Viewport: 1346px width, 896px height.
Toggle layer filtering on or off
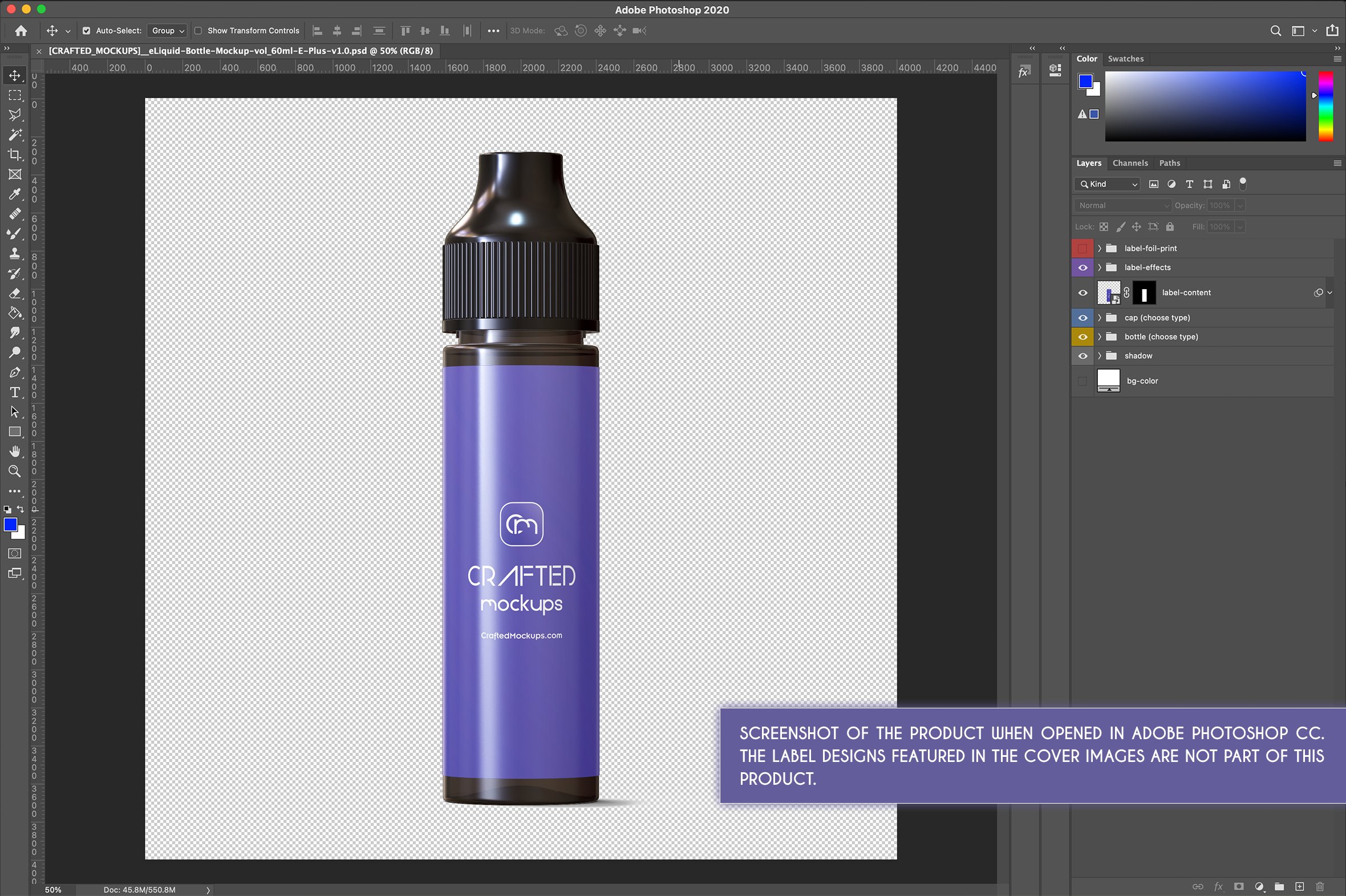(x=1243, y=184)
